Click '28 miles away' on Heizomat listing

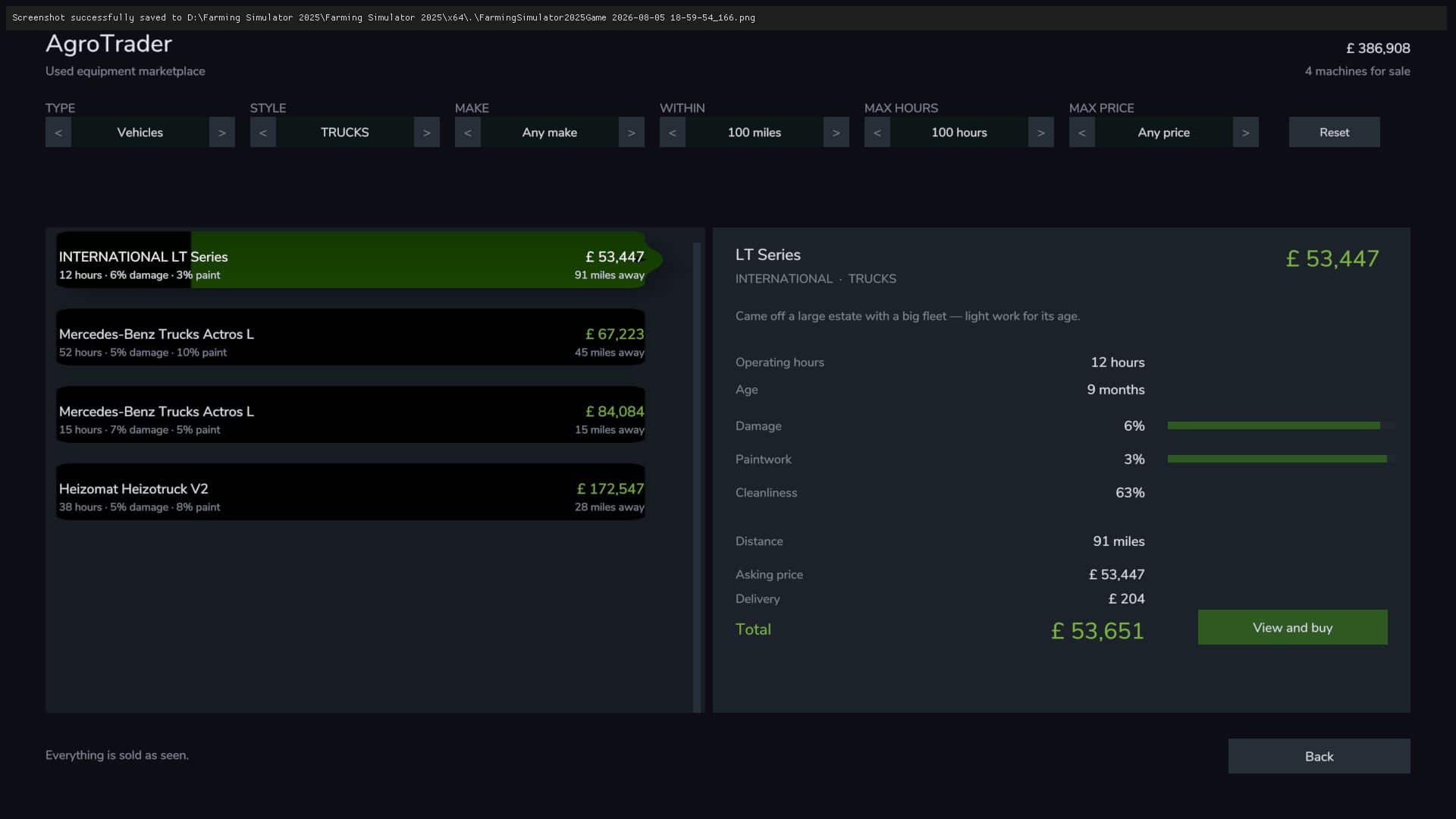click(610, 507)
